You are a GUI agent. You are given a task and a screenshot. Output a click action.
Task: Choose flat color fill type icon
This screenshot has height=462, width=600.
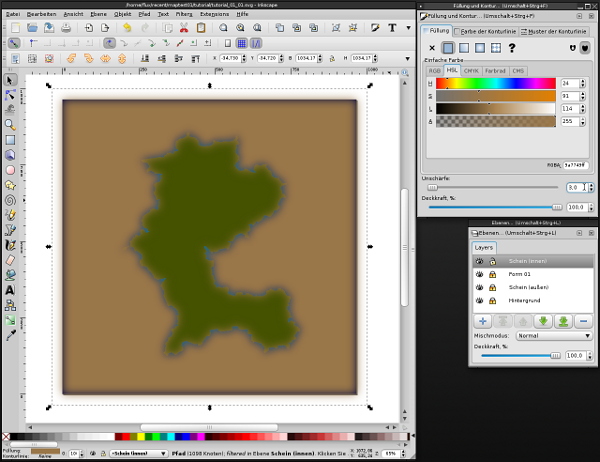(x=449, y=47)
